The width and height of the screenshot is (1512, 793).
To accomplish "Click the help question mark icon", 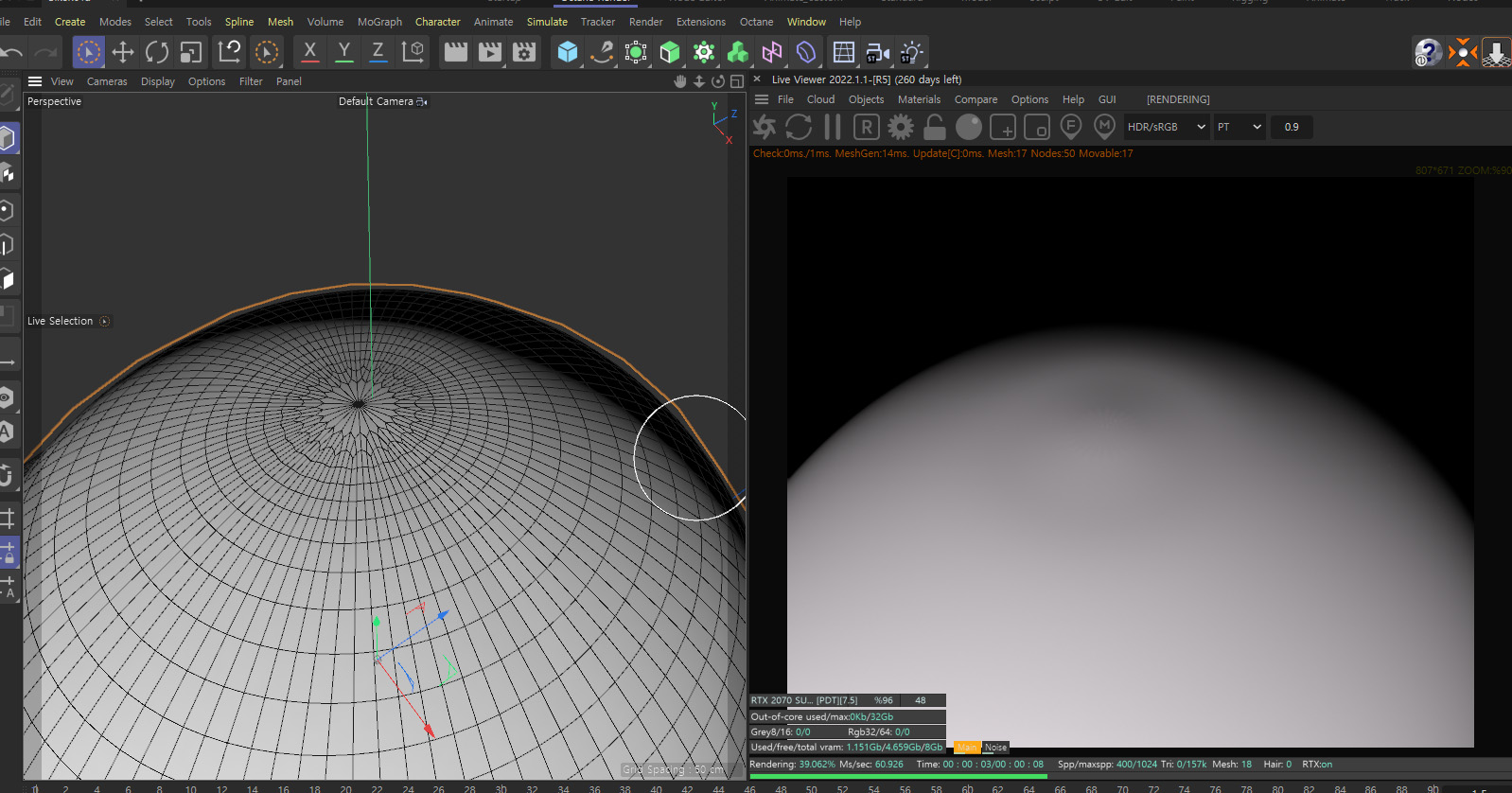I will (x=1428, y=52).
